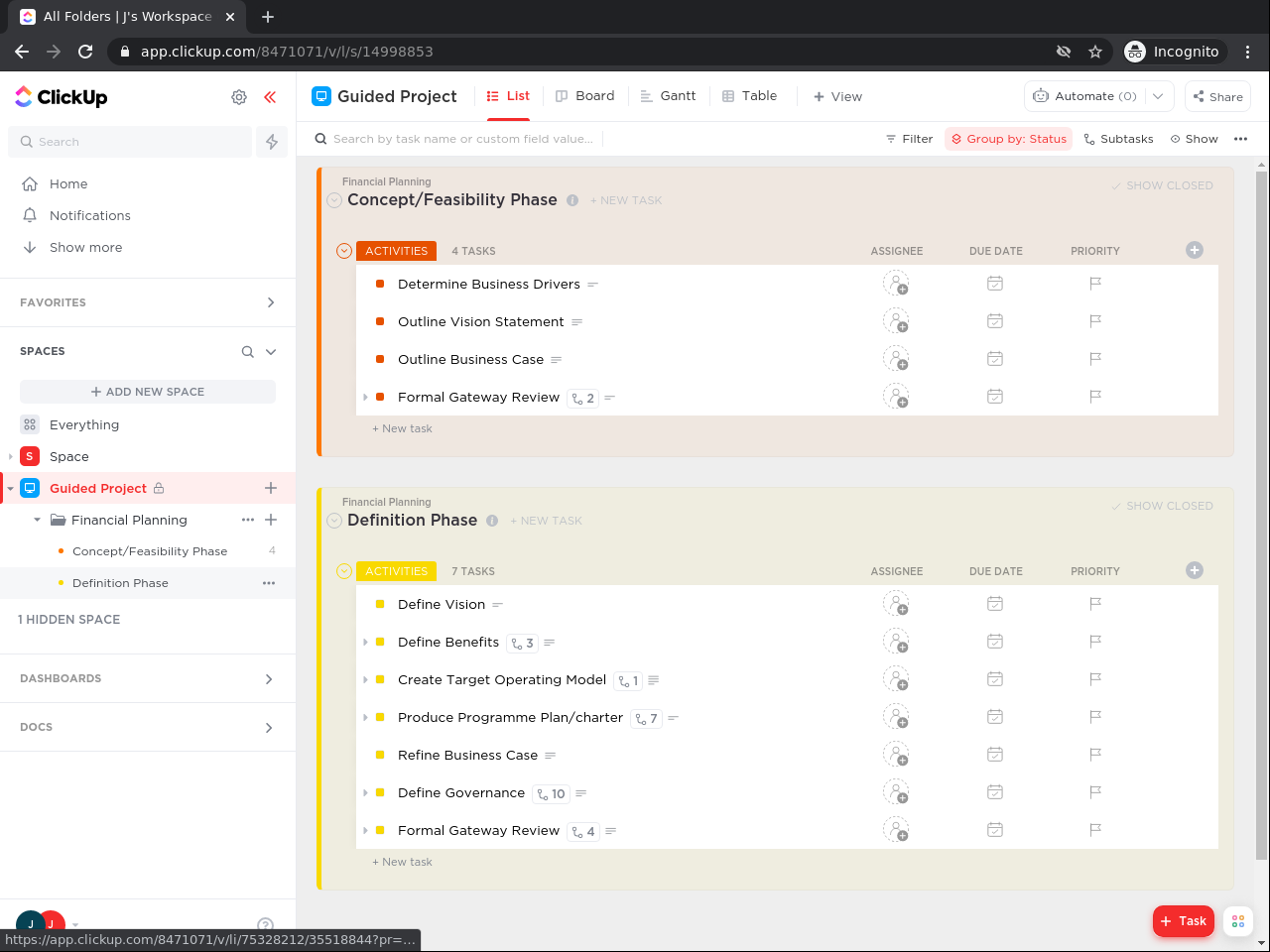Expand Produce Programme Plan/charter subtasks
Screen dimensions: 1270x952
[366, 718]
